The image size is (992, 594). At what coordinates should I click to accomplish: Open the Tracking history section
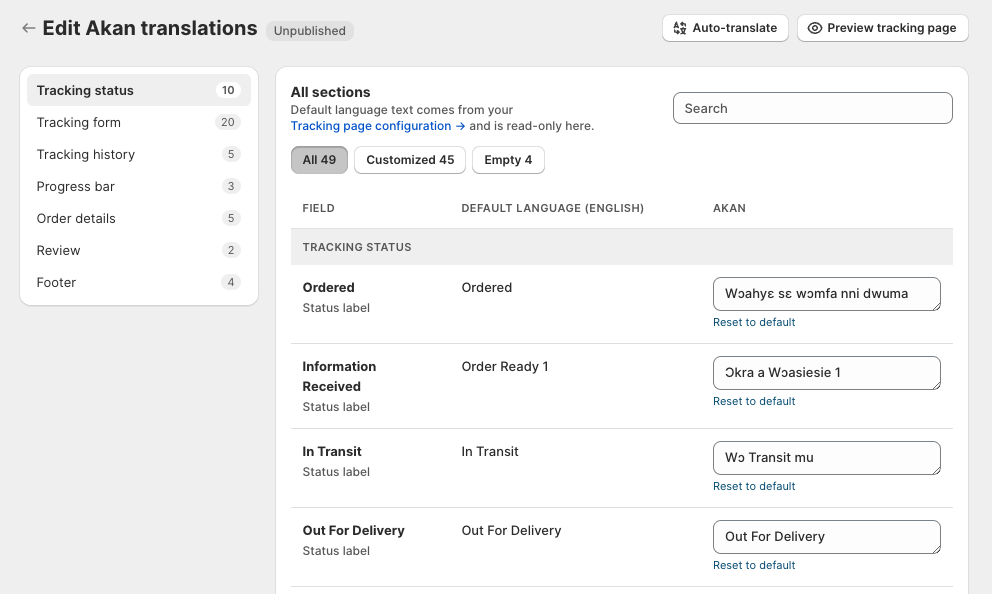139,154
